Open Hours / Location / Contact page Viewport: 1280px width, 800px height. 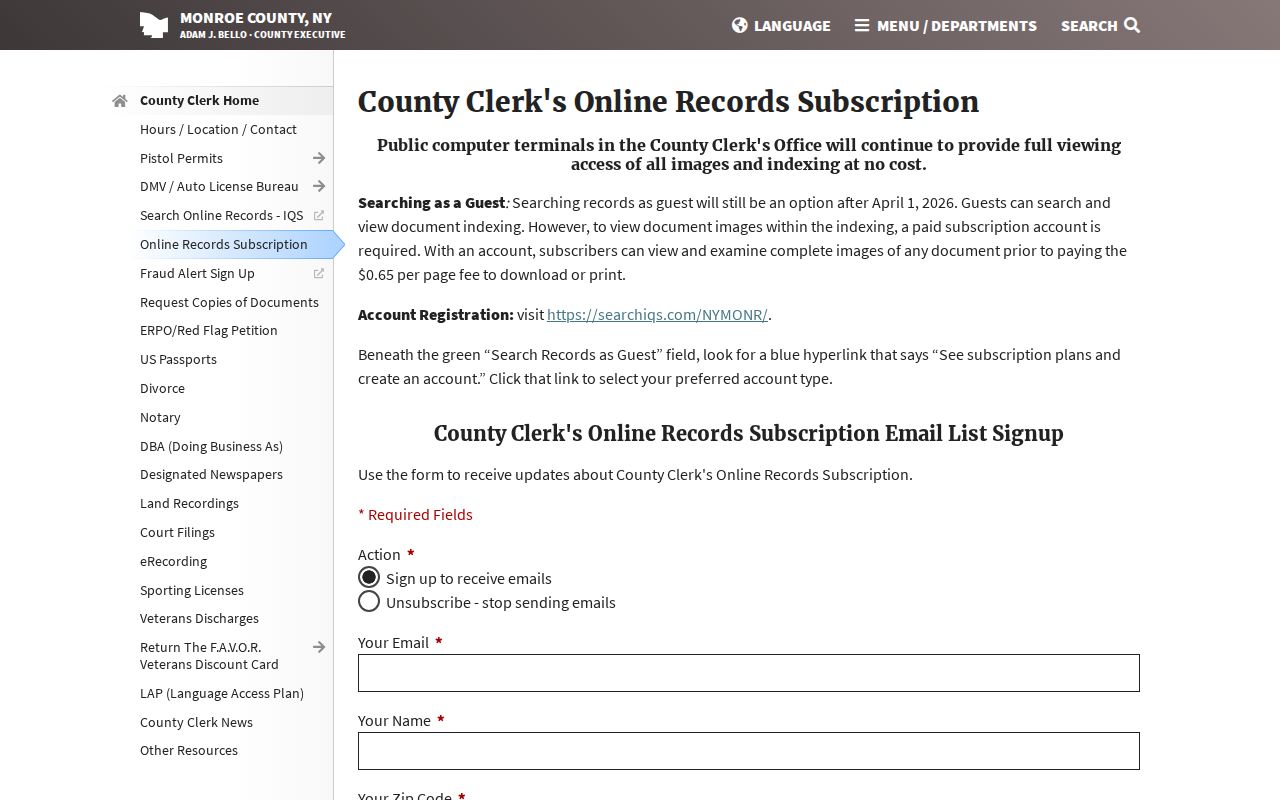(218, 129)
